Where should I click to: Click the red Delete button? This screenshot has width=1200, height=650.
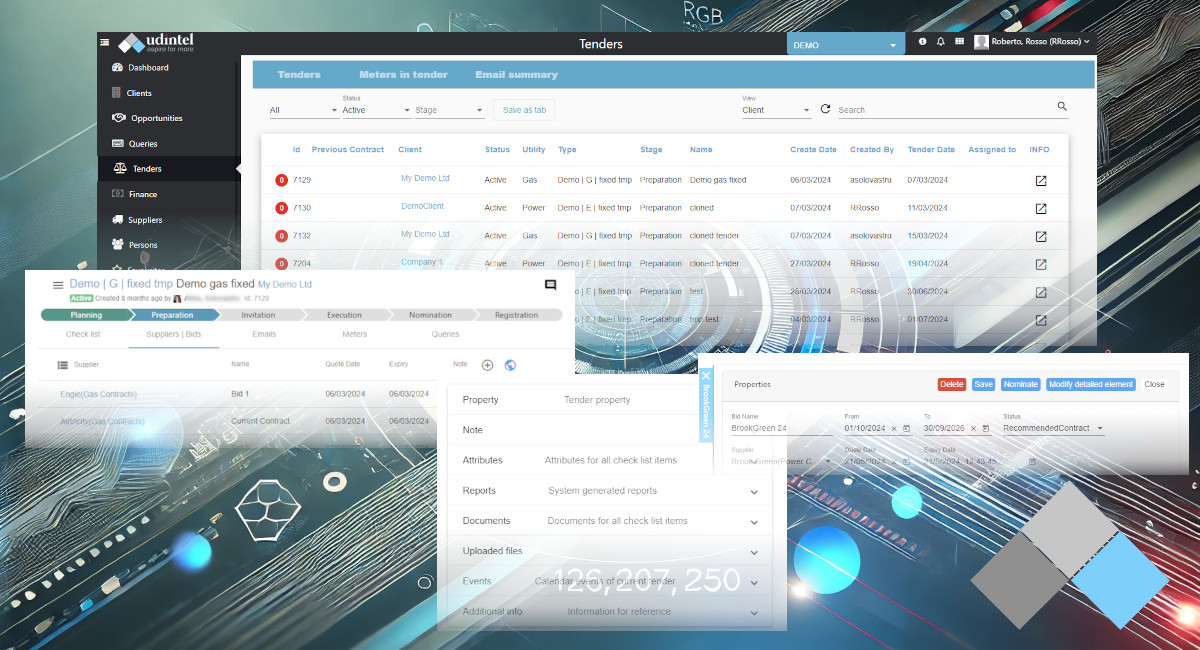coord(951,384)
